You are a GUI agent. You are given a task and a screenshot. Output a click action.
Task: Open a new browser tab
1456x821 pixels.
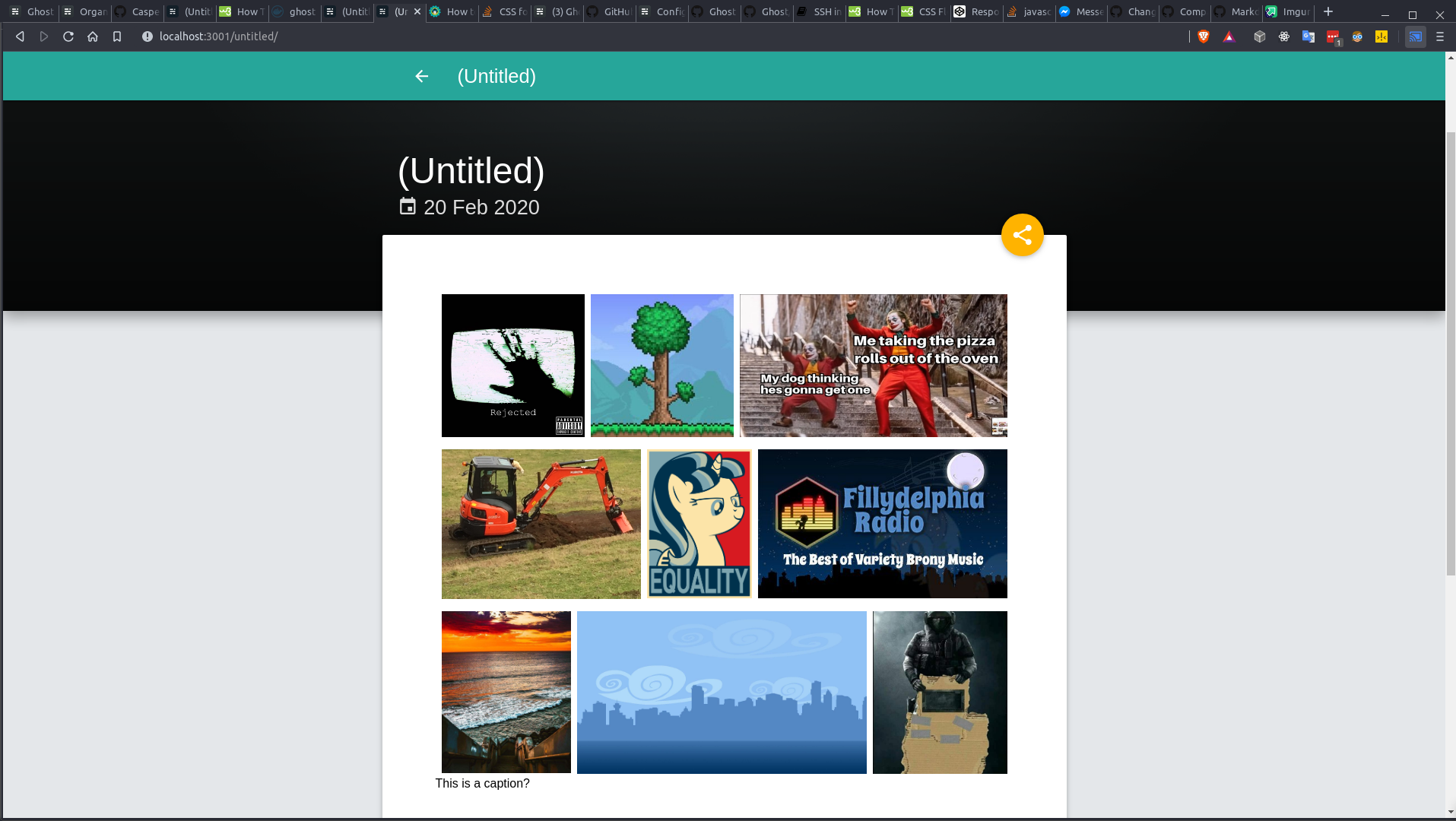[x=1328, y=11]
